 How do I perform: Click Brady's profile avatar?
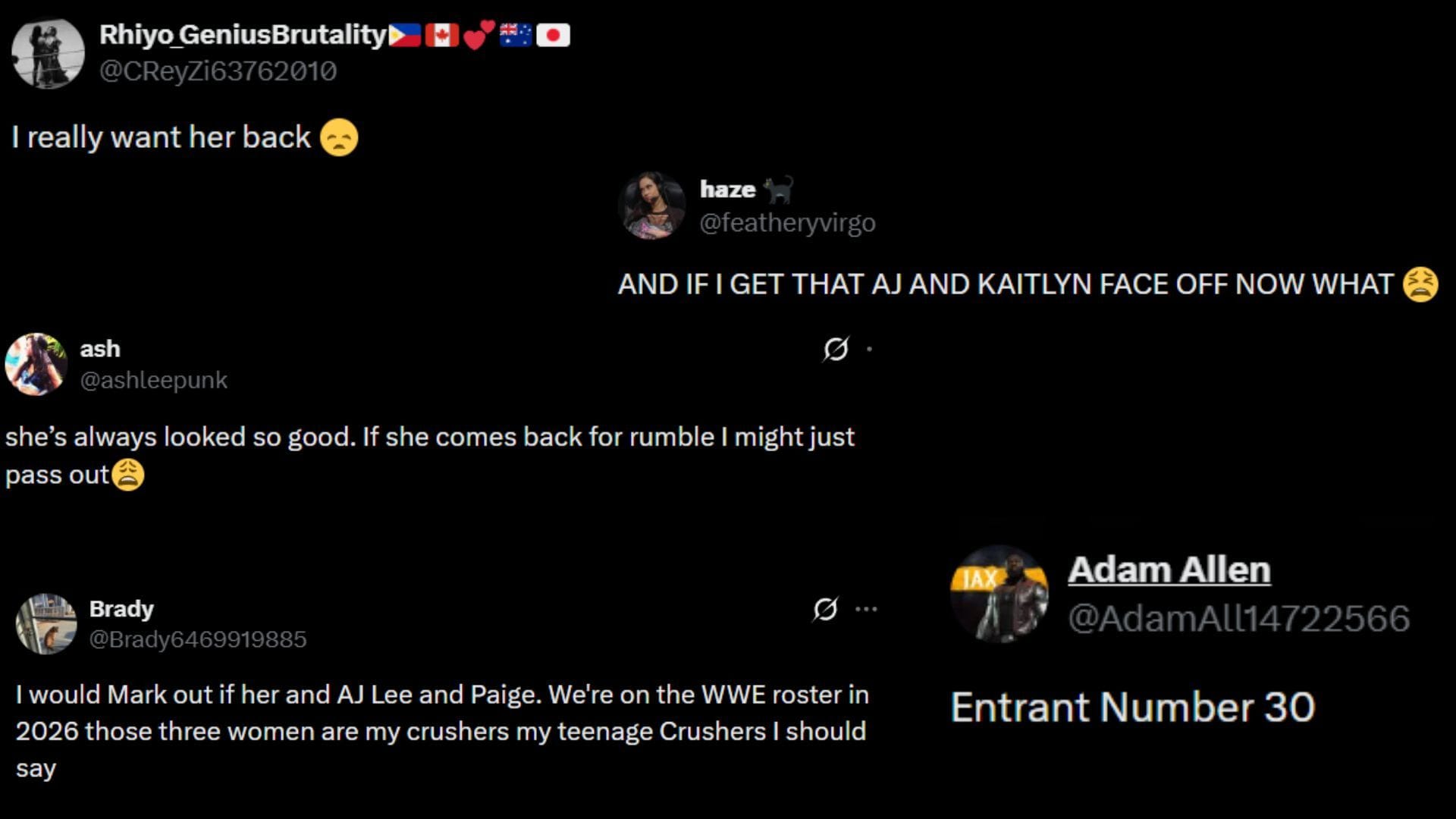click(47, 623)
